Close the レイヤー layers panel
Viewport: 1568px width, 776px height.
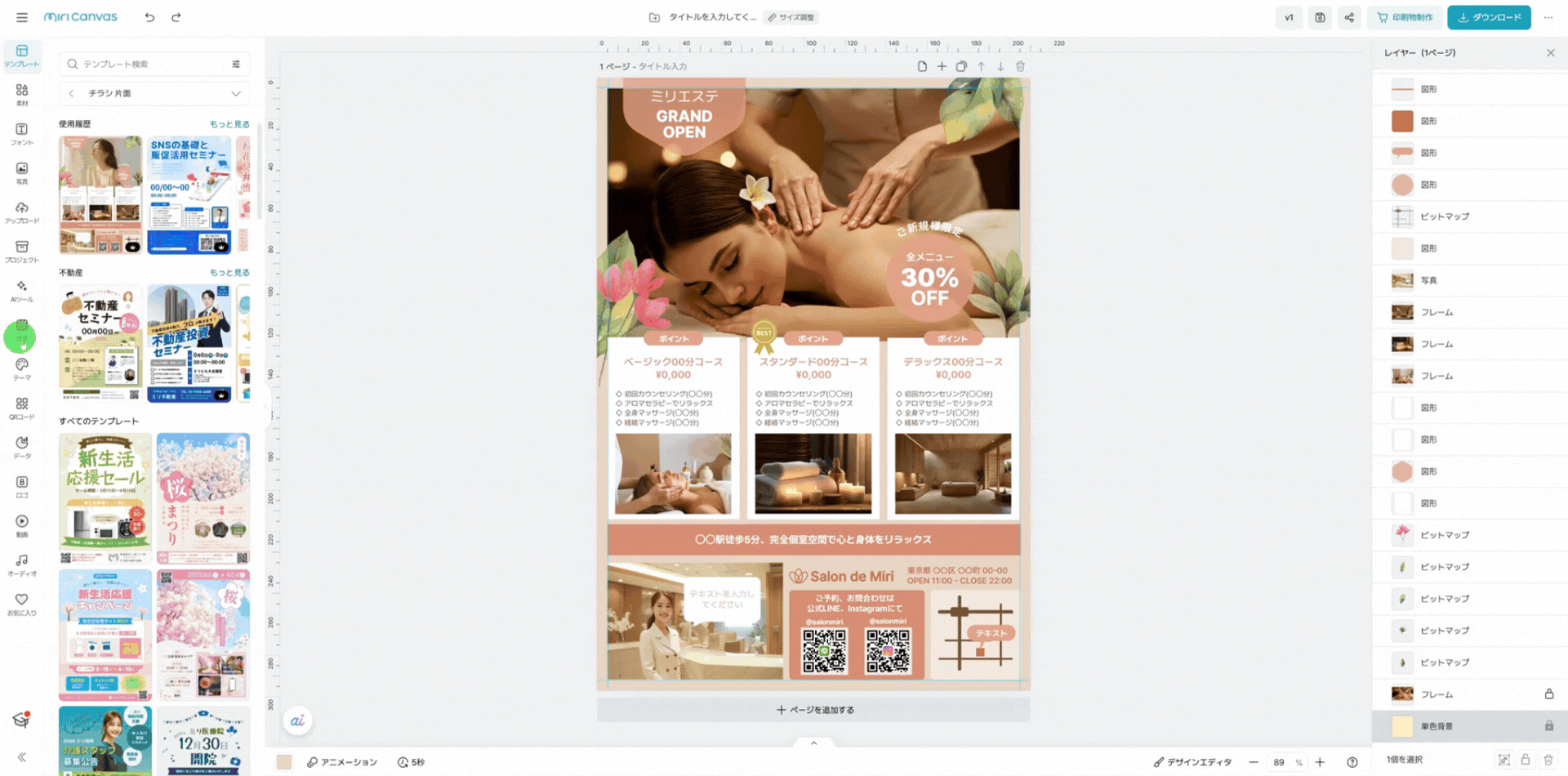click(1550, 53)
